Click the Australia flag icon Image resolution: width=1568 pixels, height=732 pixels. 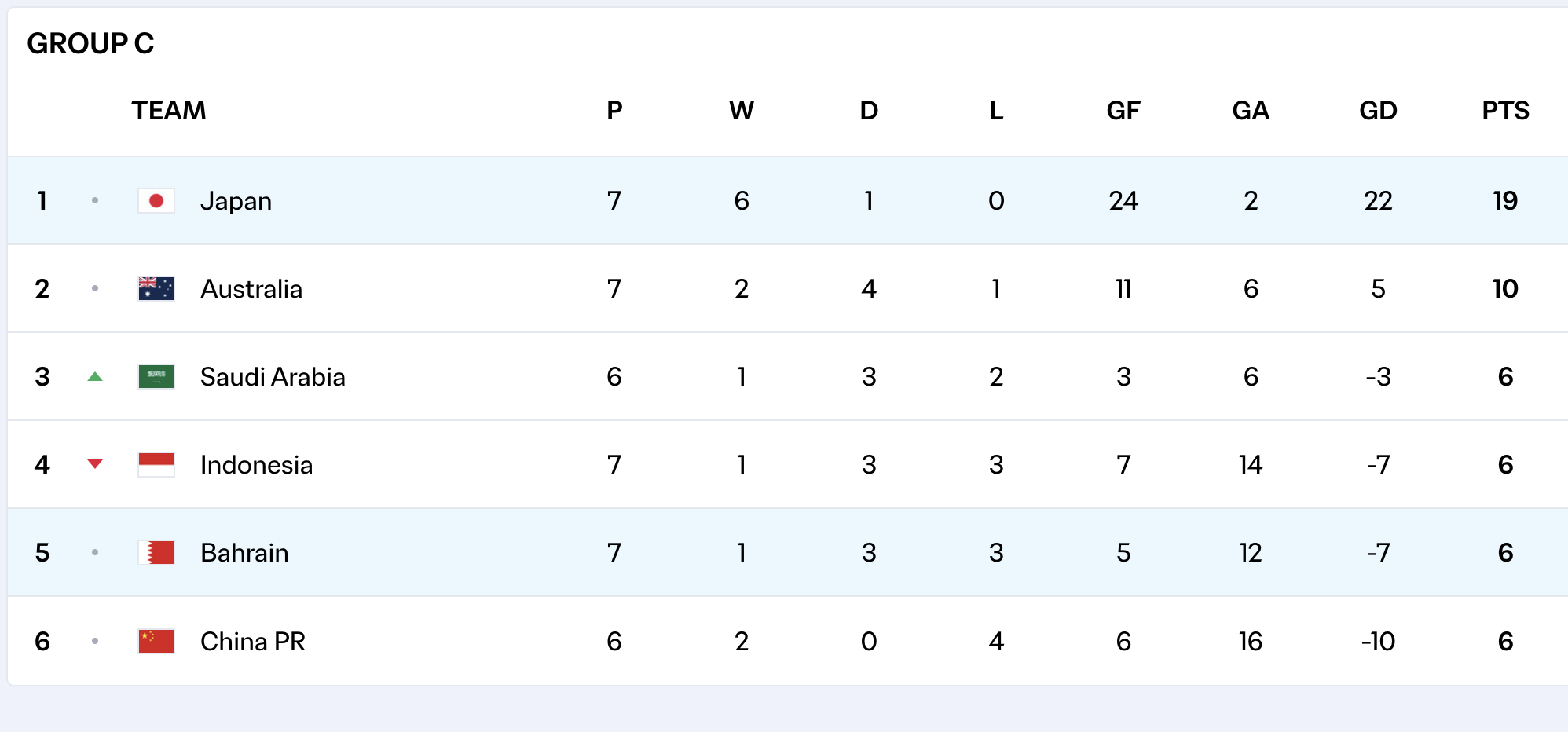tap(156, 289)
